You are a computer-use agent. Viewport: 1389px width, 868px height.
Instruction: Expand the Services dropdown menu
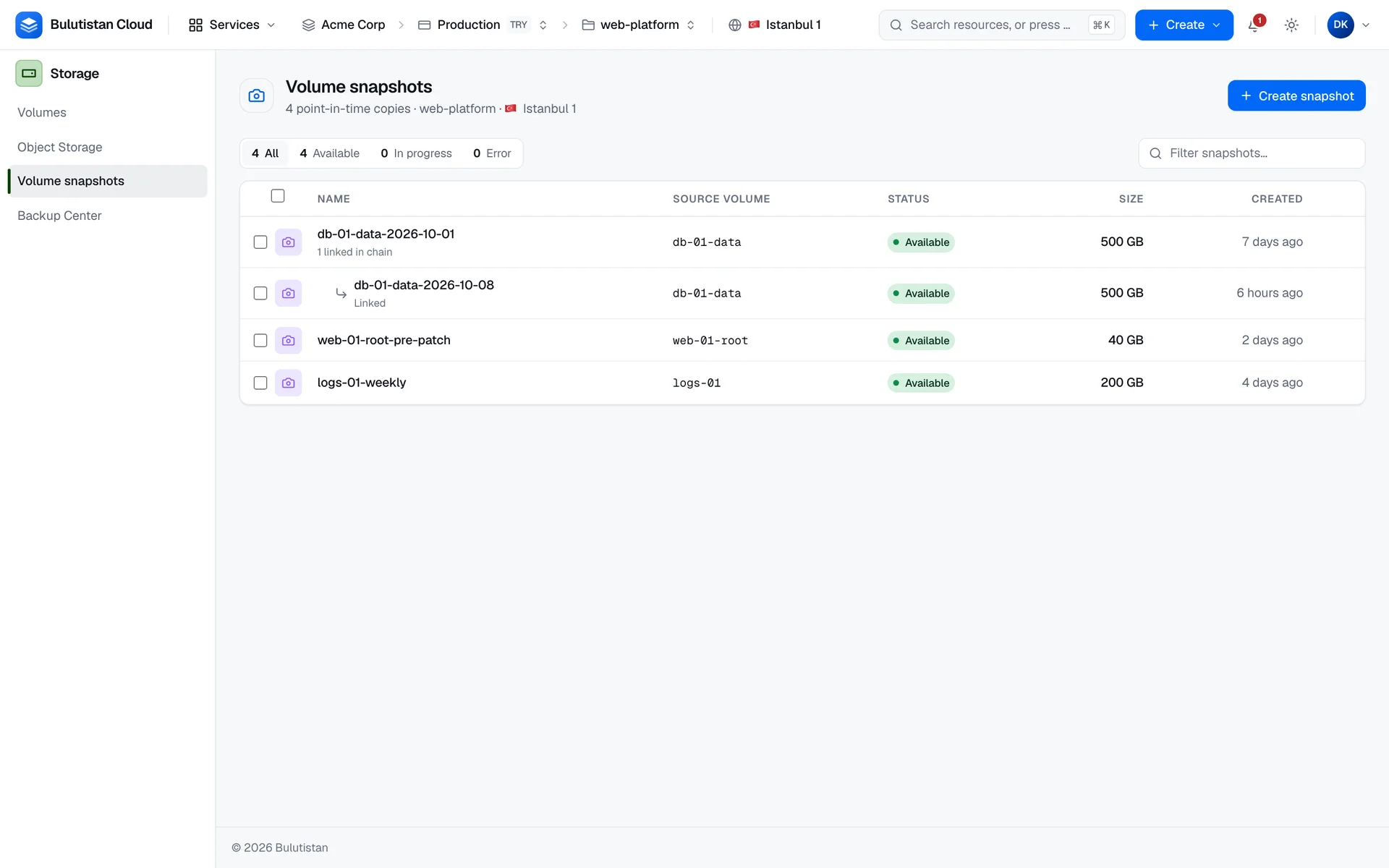coord(232,25)
